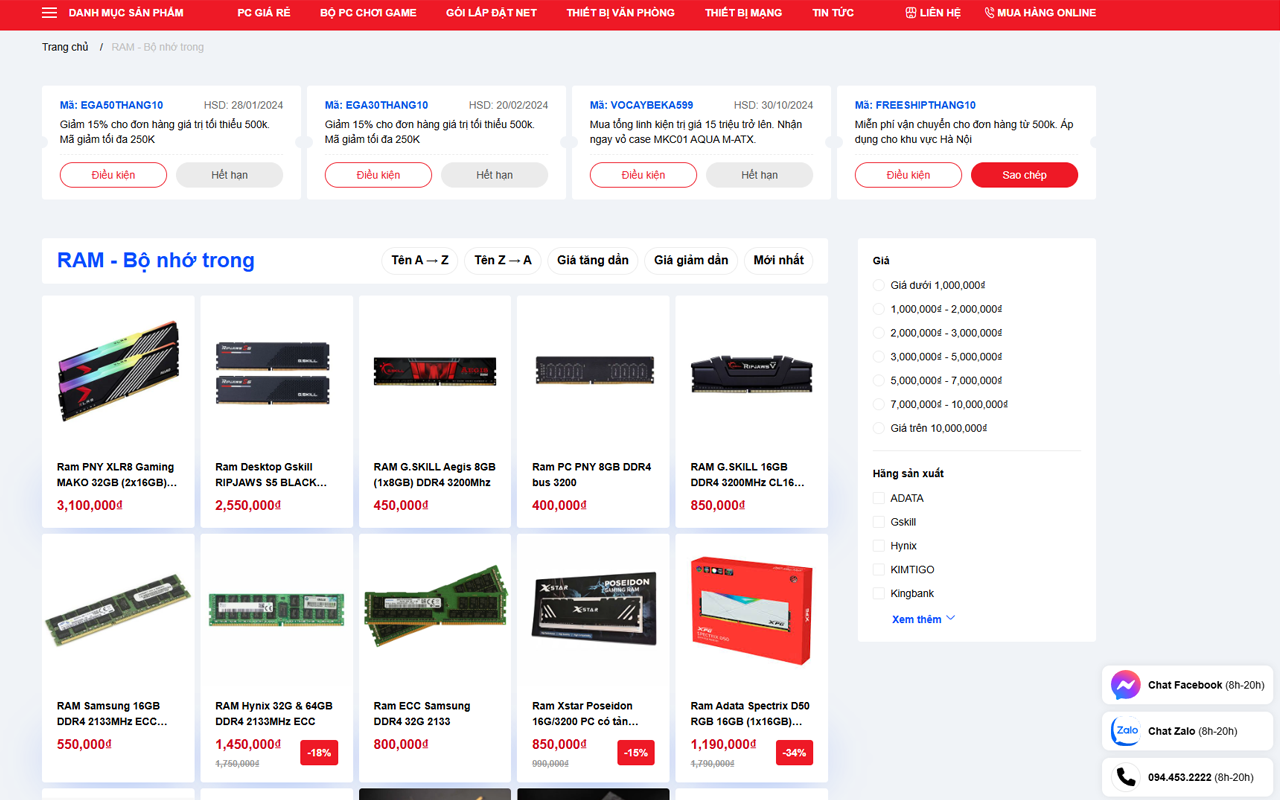
Task: Check the ADATA manufacturer checkbox
Action: [x=879, y=498]
